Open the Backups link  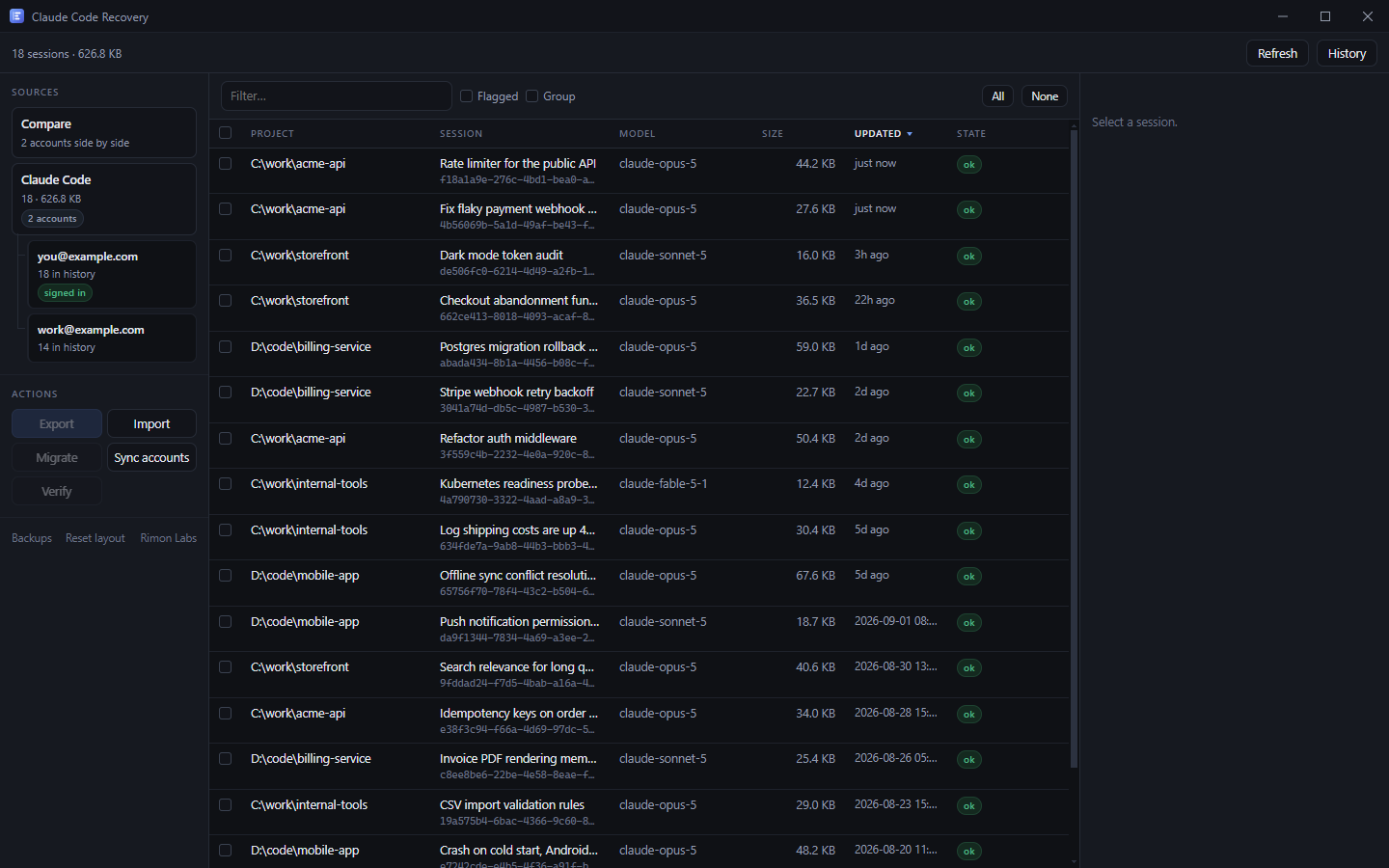point(32,538)
